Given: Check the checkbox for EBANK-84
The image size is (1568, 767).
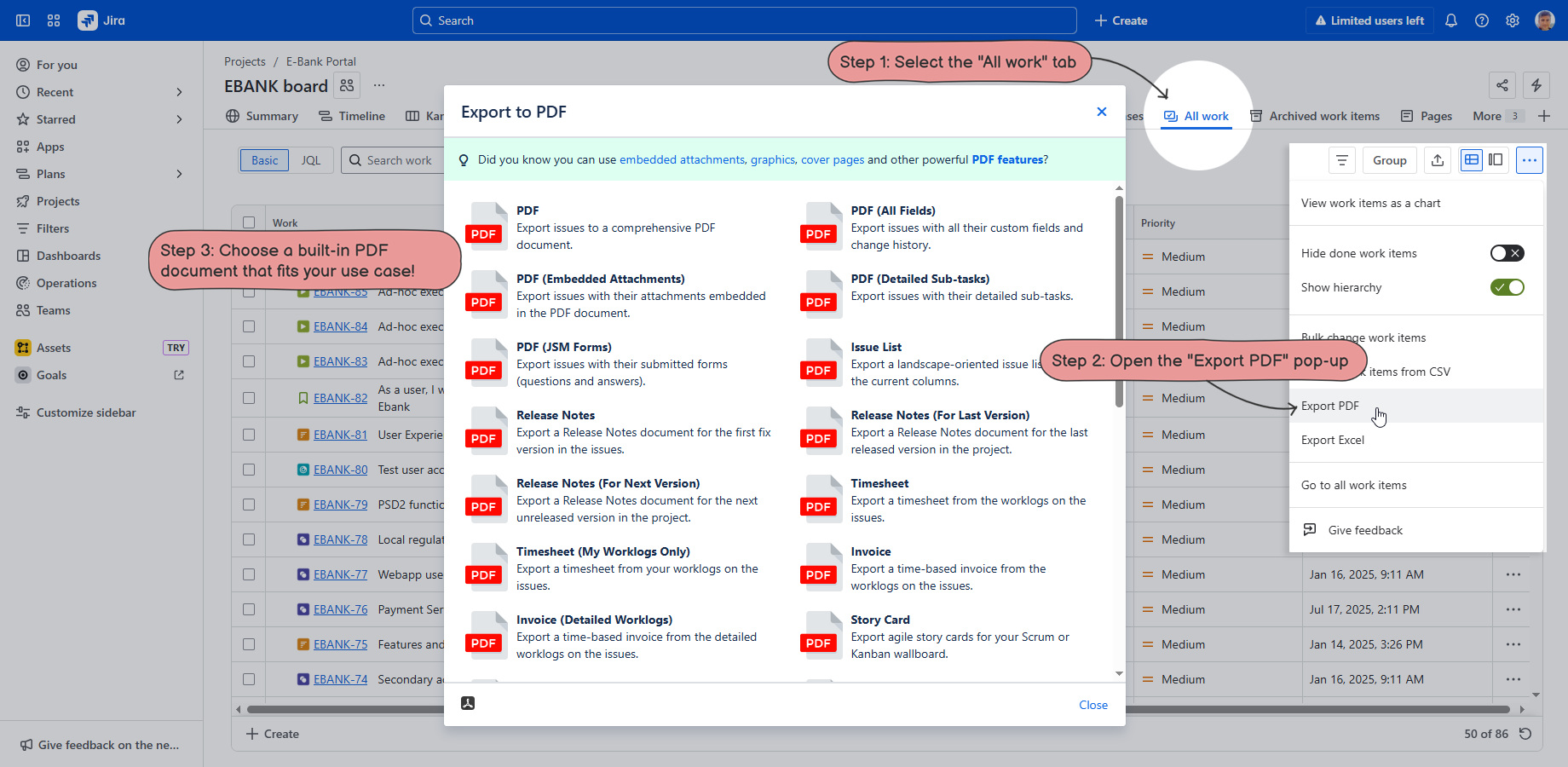Looking at the screenshot, I should coord(249,326).
